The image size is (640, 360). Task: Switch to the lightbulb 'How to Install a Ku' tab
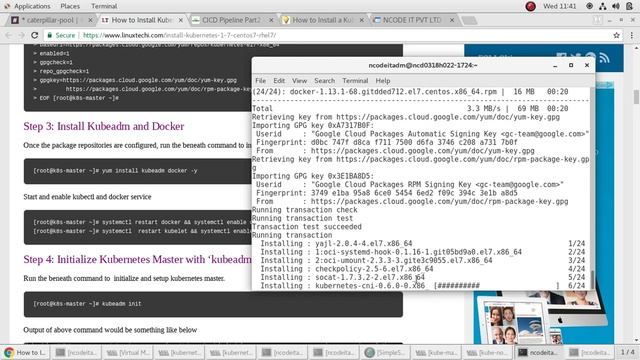[x=321, y=20]
